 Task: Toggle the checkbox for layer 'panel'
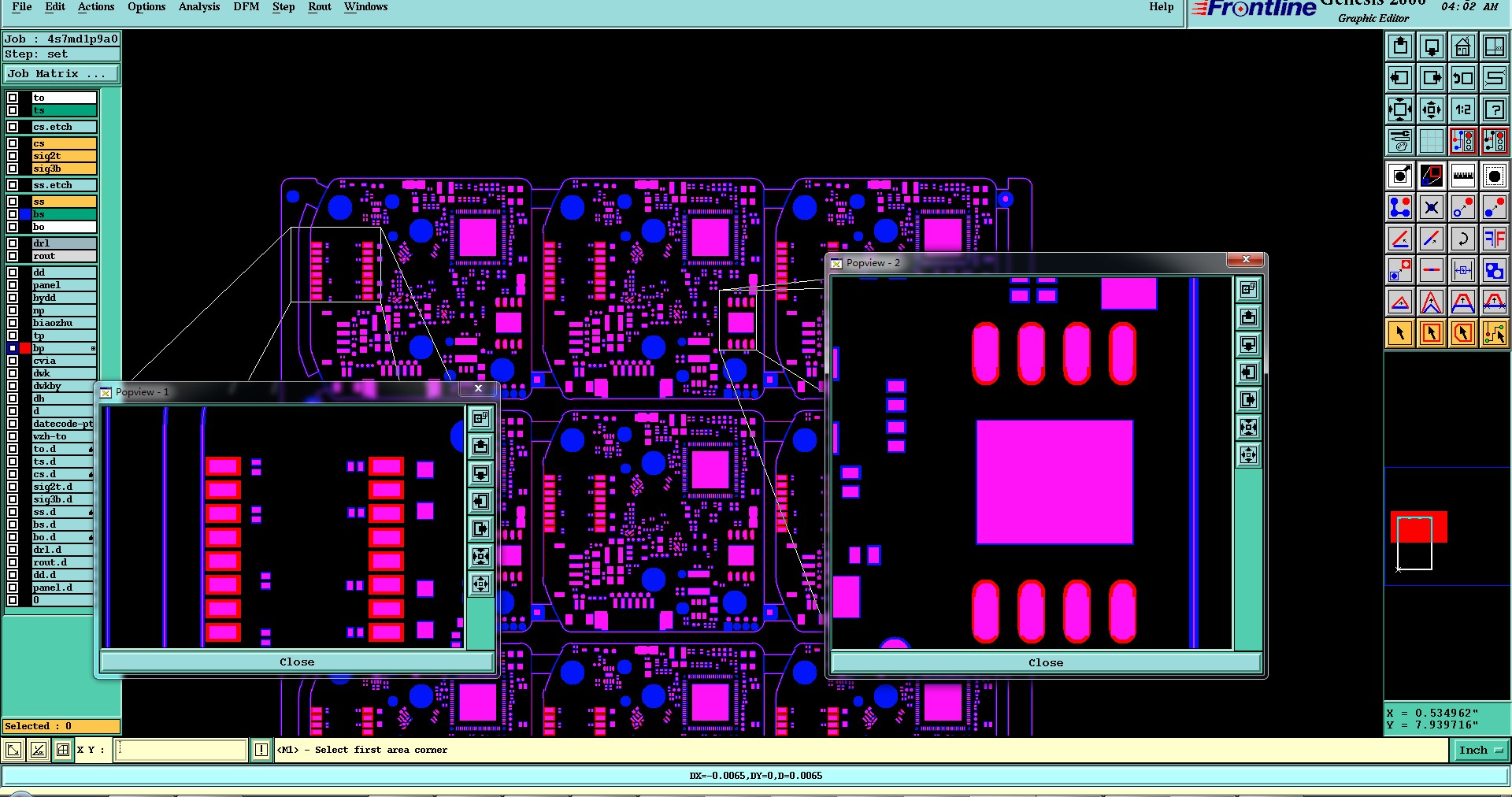tap(13, 285)
